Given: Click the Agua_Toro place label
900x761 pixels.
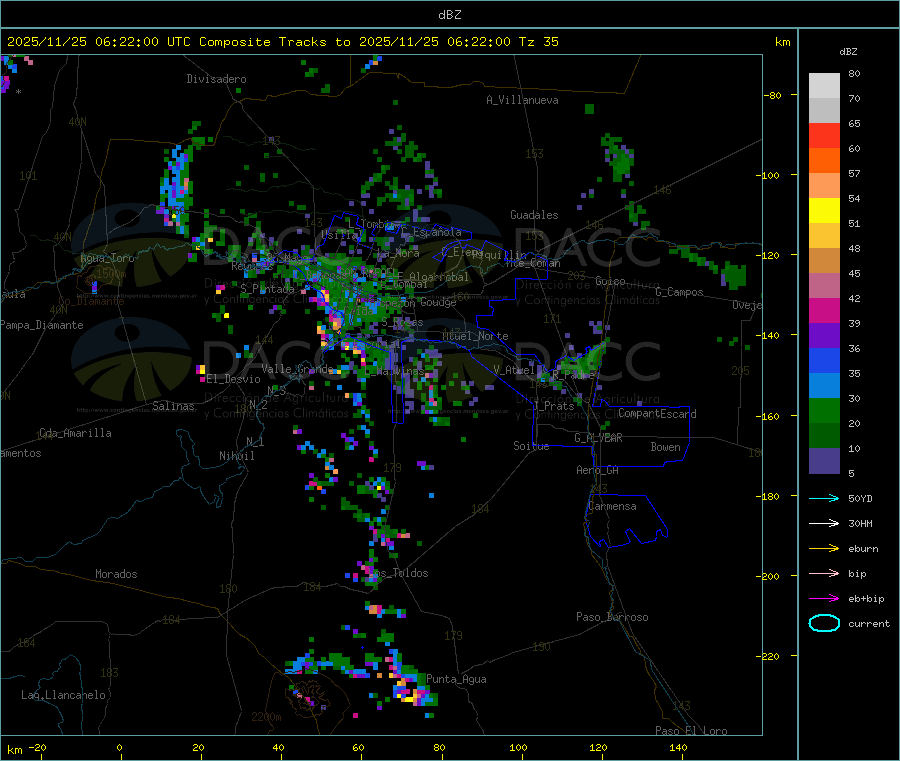Looking at the screenshot, I should click(x=107, y=258).
